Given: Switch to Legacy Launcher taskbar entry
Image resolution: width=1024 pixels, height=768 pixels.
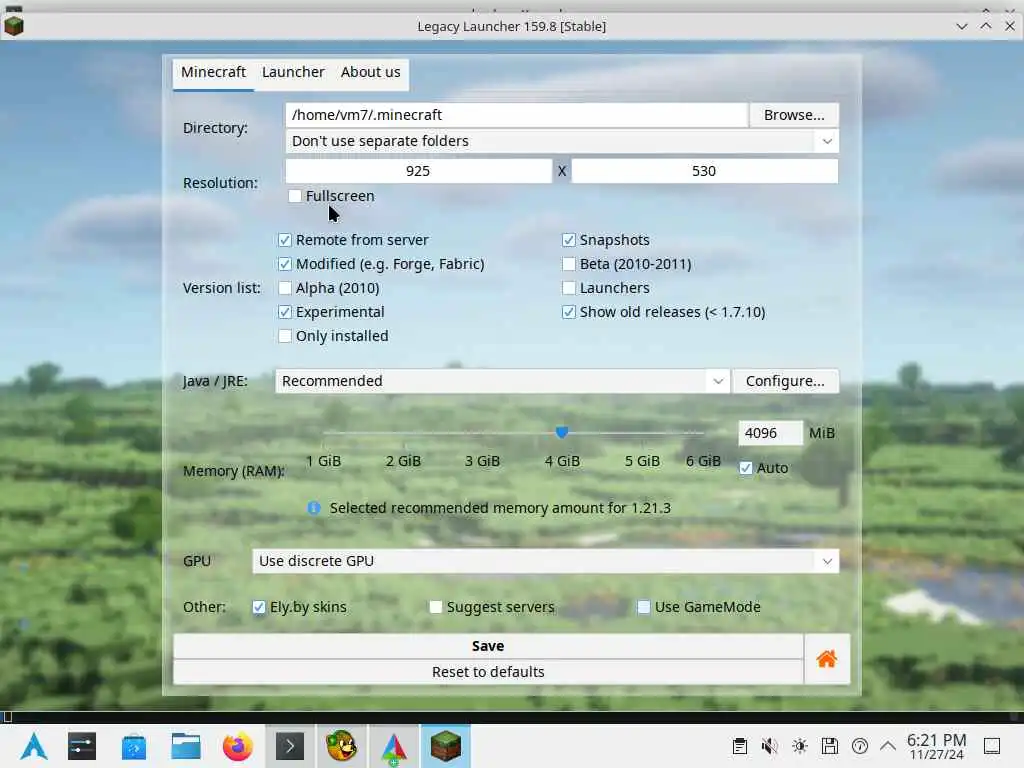Looking at the screenshot, I should pyautogui.click(x=445, y=746).
